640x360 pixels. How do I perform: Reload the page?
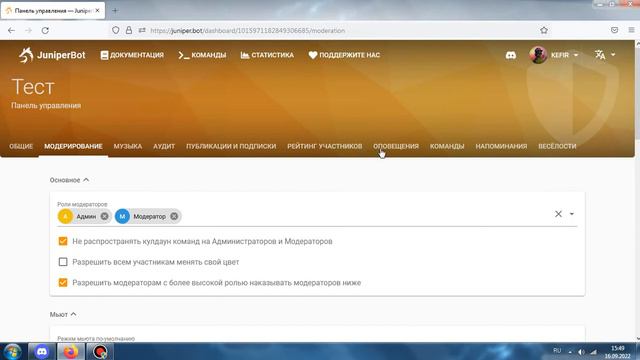[45, 30]
